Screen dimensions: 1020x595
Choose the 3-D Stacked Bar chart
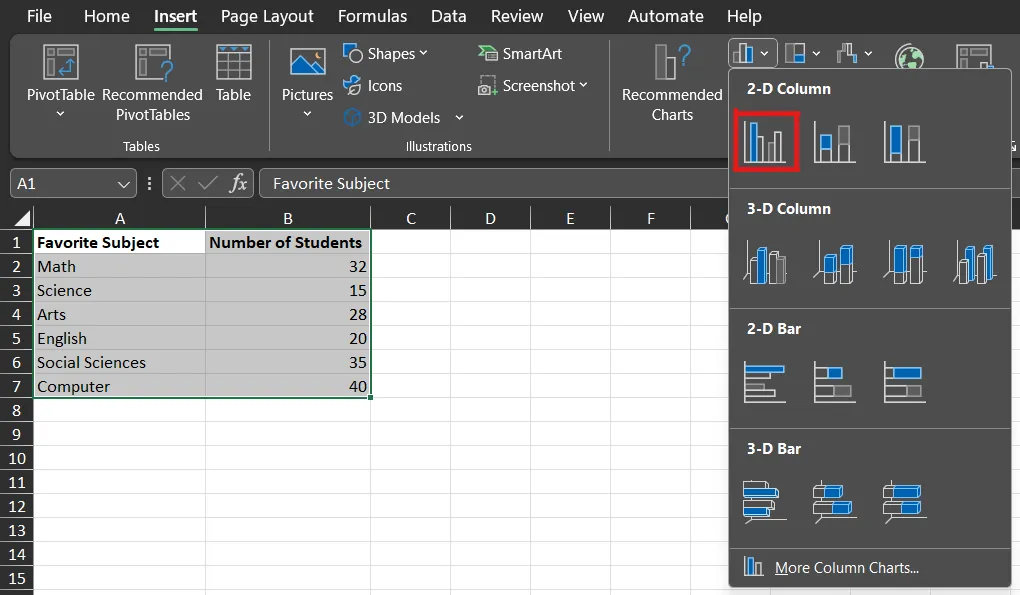coord(835,502)
